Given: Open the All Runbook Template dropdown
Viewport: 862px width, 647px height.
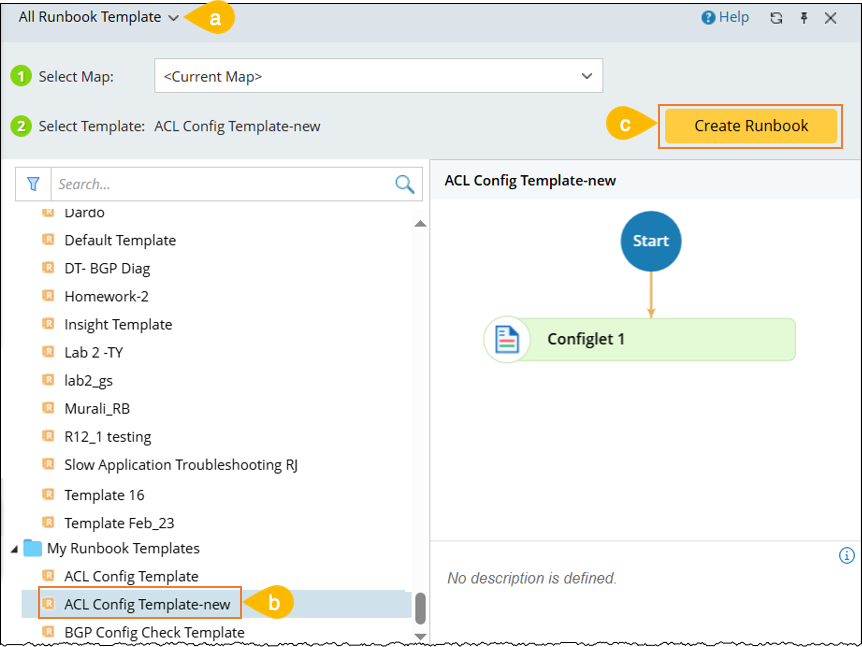Looking at the screenshot, I should (98, 17).
